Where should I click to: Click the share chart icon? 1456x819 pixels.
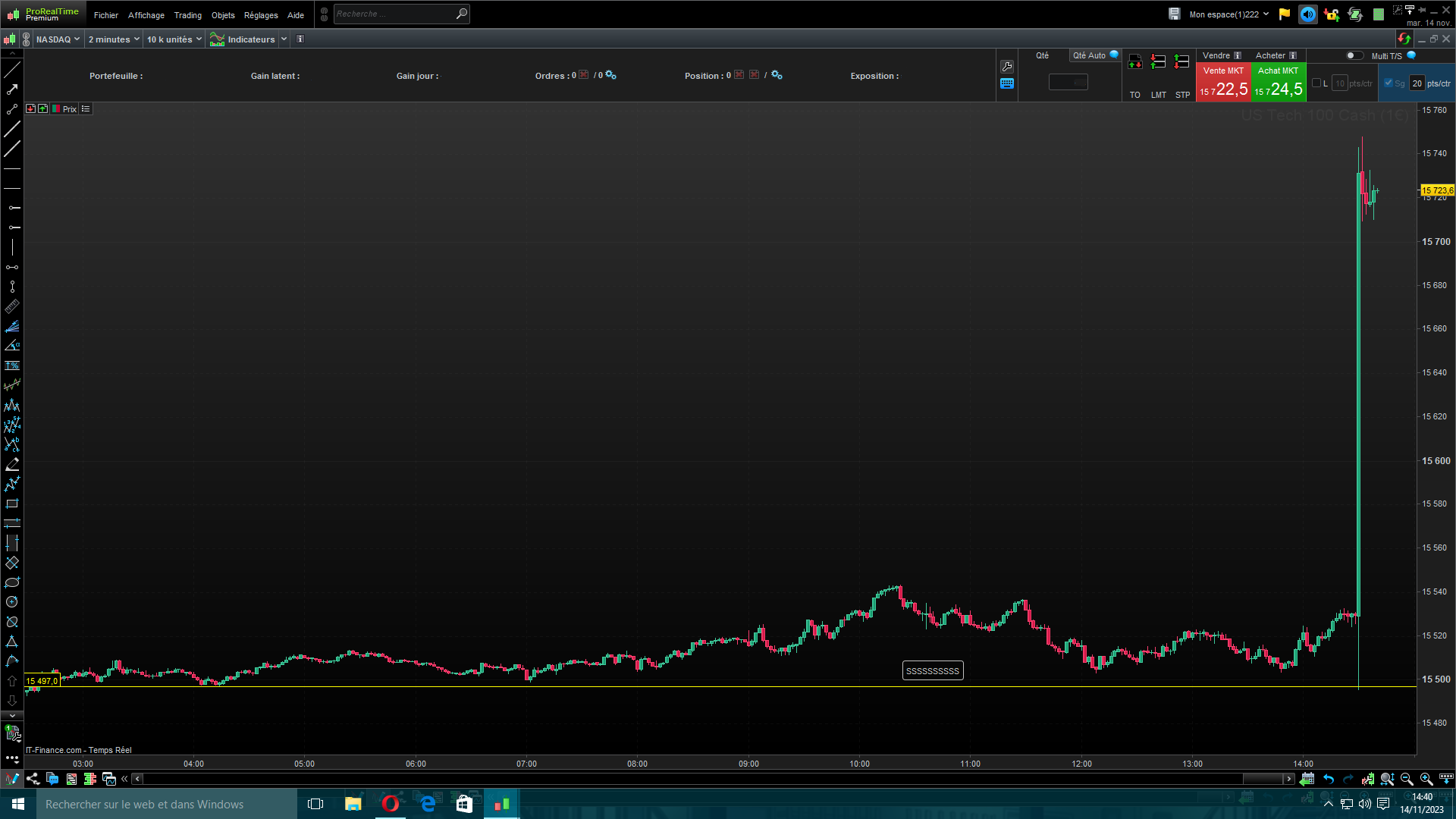click(x=33, y=779)
